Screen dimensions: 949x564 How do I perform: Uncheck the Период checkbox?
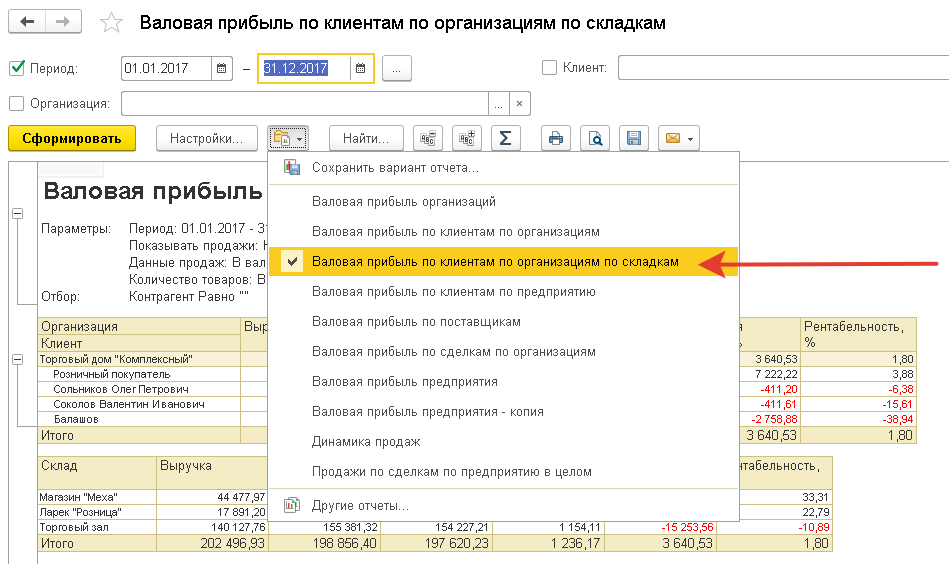[x=16, y=68]
